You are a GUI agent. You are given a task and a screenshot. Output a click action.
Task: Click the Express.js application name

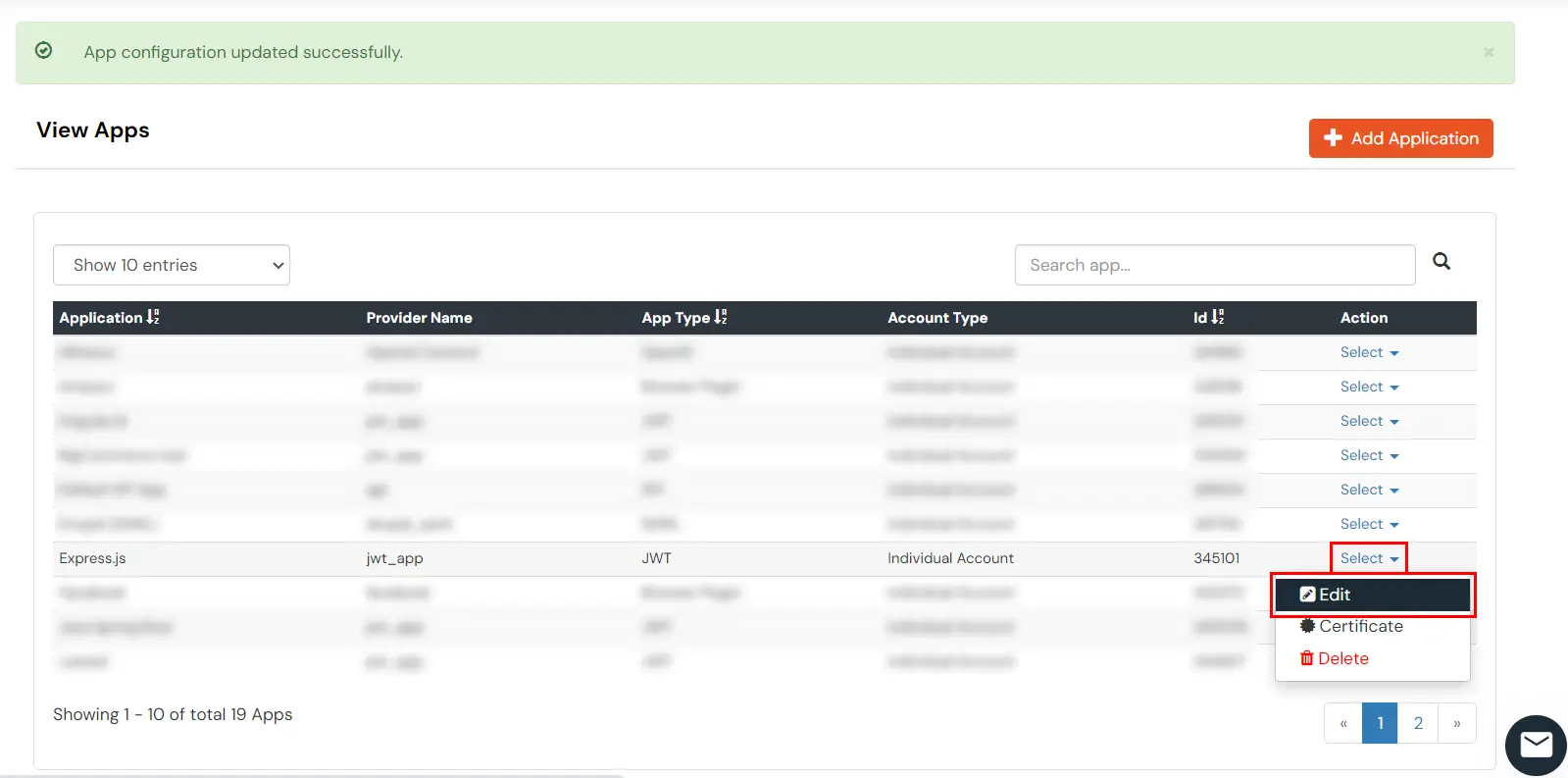tap(92, 558)
